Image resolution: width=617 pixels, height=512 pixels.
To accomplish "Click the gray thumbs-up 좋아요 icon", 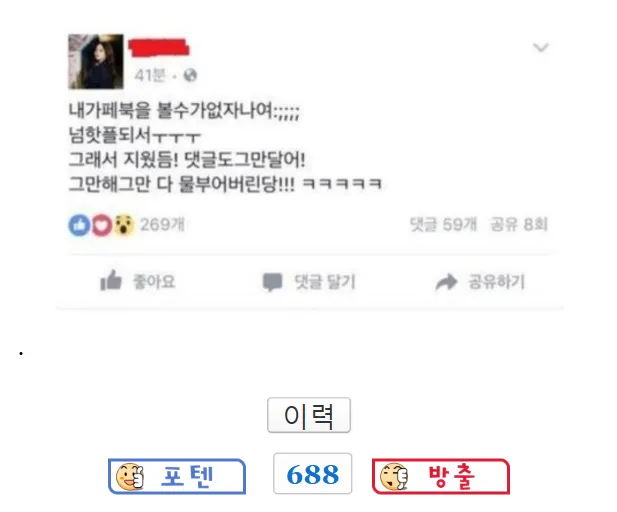I will click(x=111, y=281).
